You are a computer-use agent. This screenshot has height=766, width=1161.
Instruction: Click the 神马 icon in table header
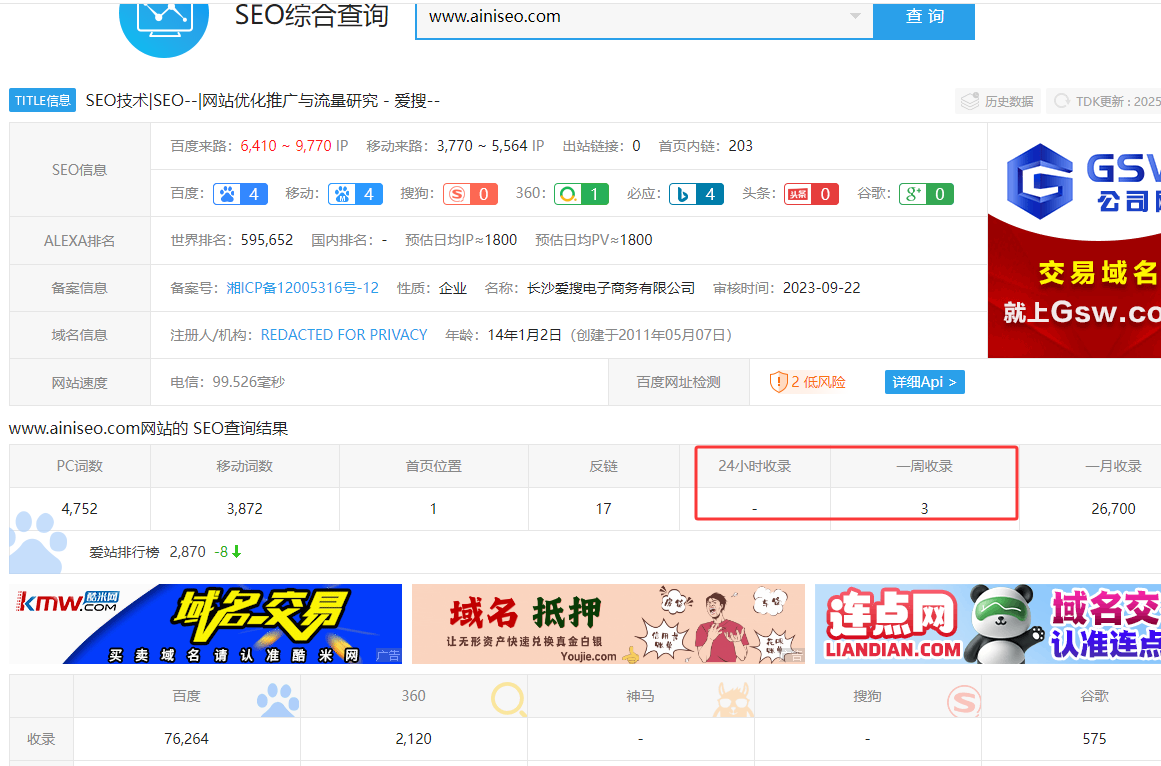[733, 699]
